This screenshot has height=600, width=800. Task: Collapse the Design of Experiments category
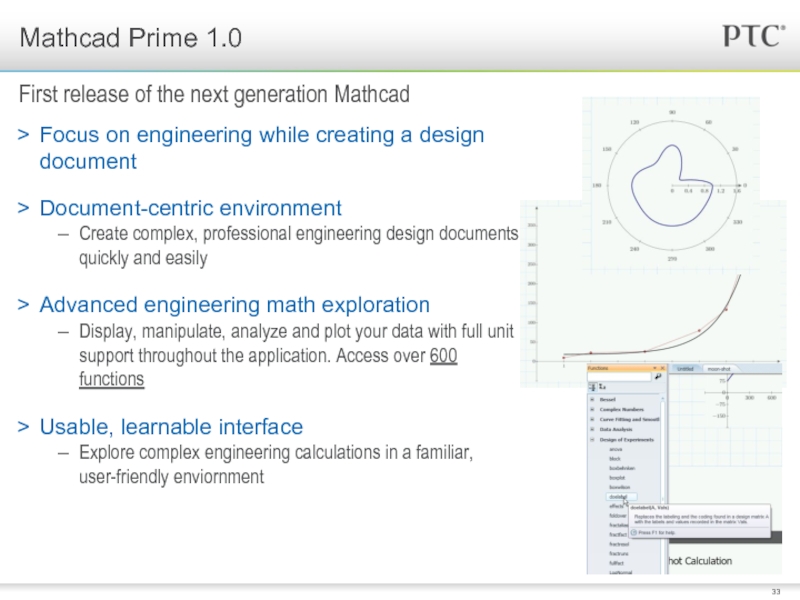tap(592, 439)
